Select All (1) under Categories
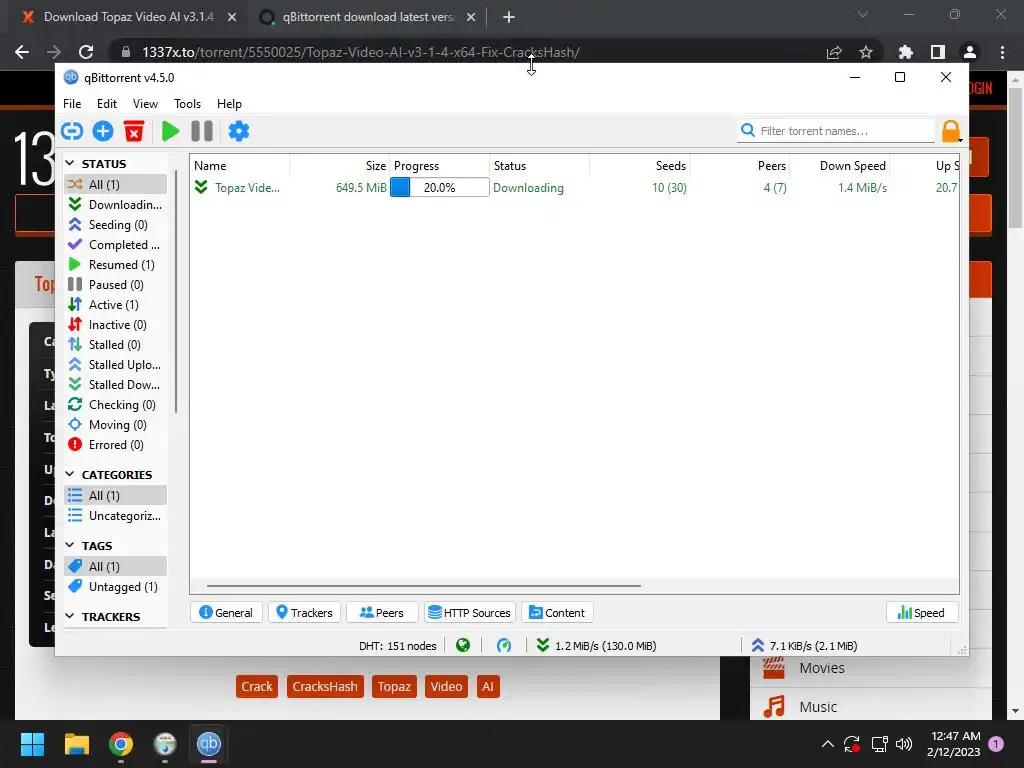 116,496
